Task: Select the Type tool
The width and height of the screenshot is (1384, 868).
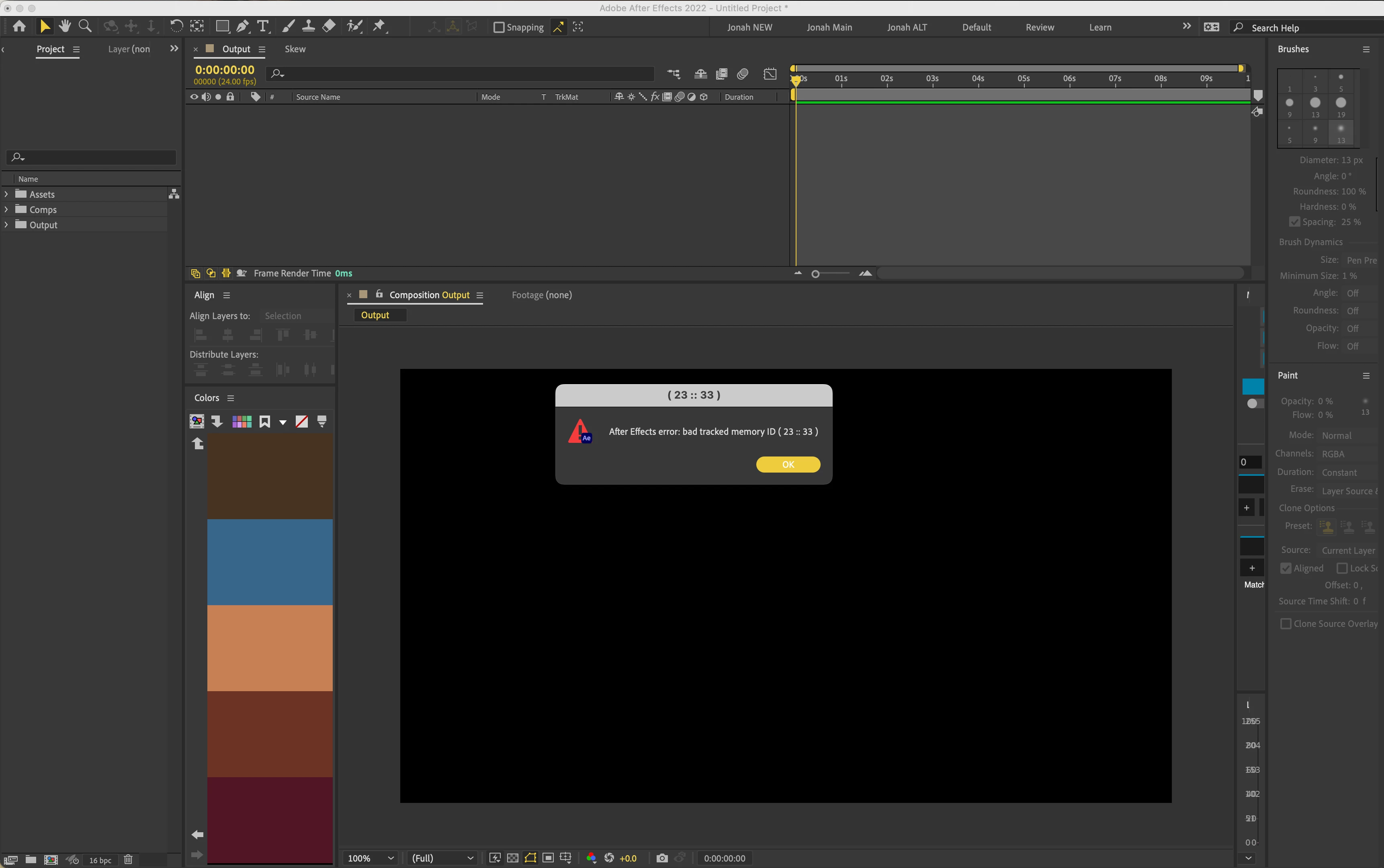Action: point(263,27)
